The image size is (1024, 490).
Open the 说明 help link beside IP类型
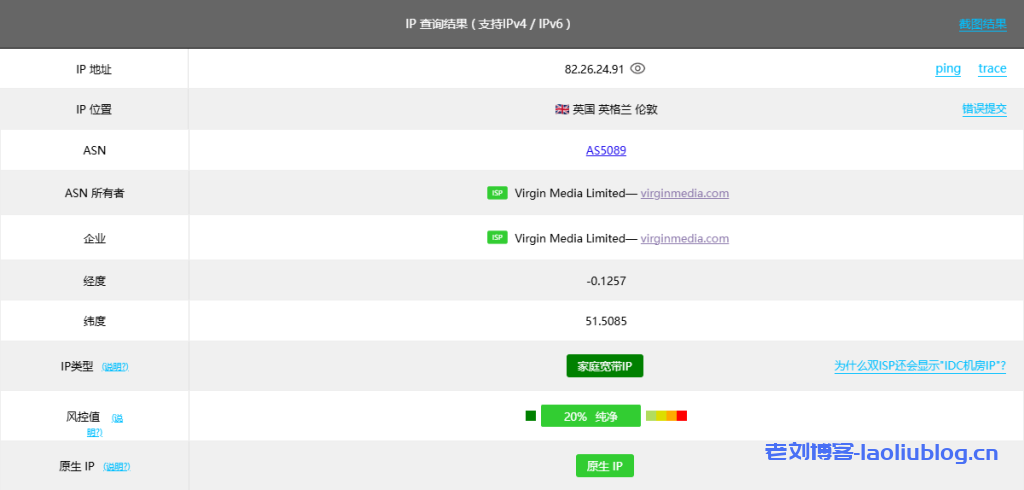coord(115,367)
